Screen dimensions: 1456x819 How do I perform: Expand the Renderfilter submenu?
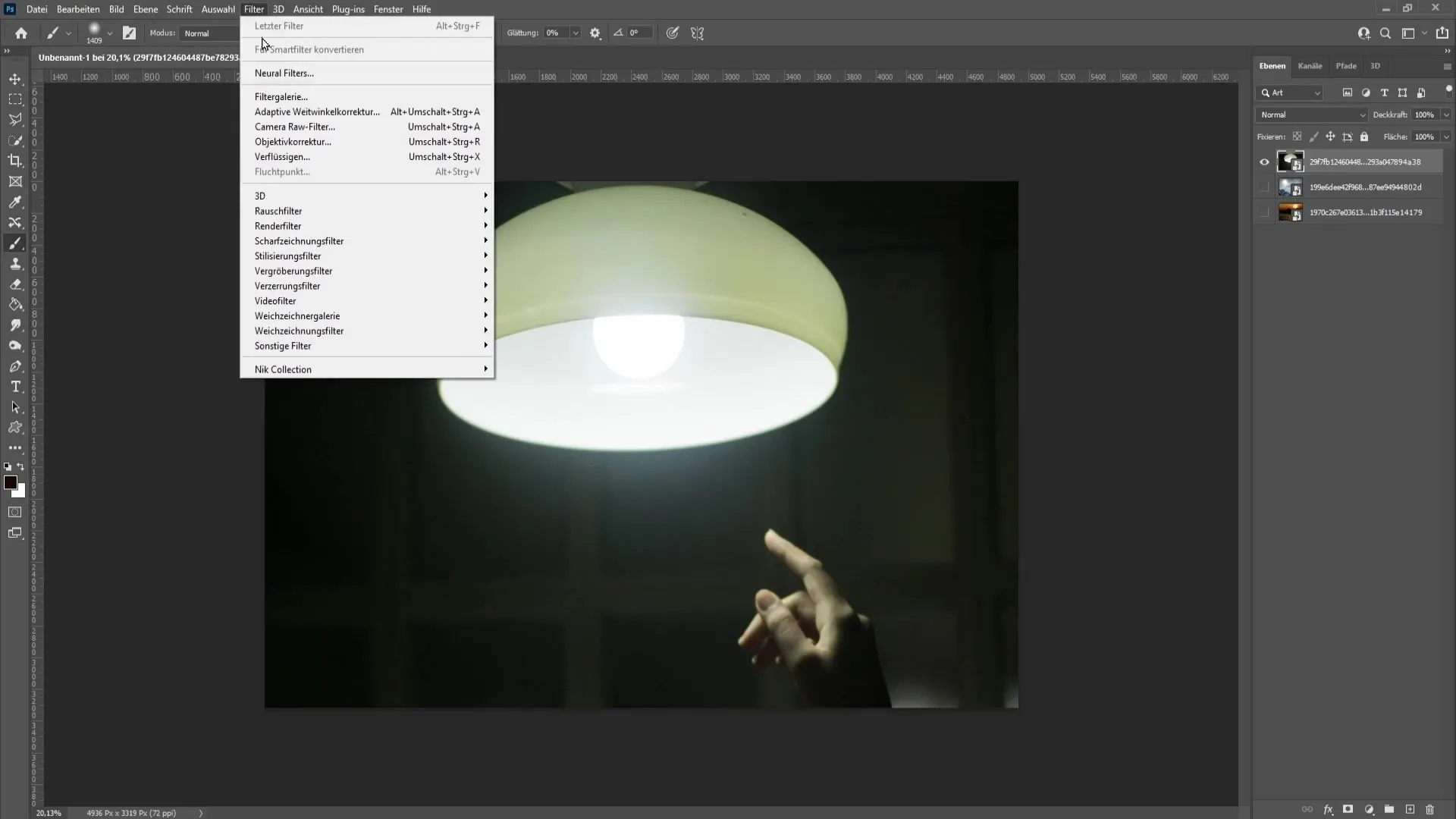click(277, 226)
